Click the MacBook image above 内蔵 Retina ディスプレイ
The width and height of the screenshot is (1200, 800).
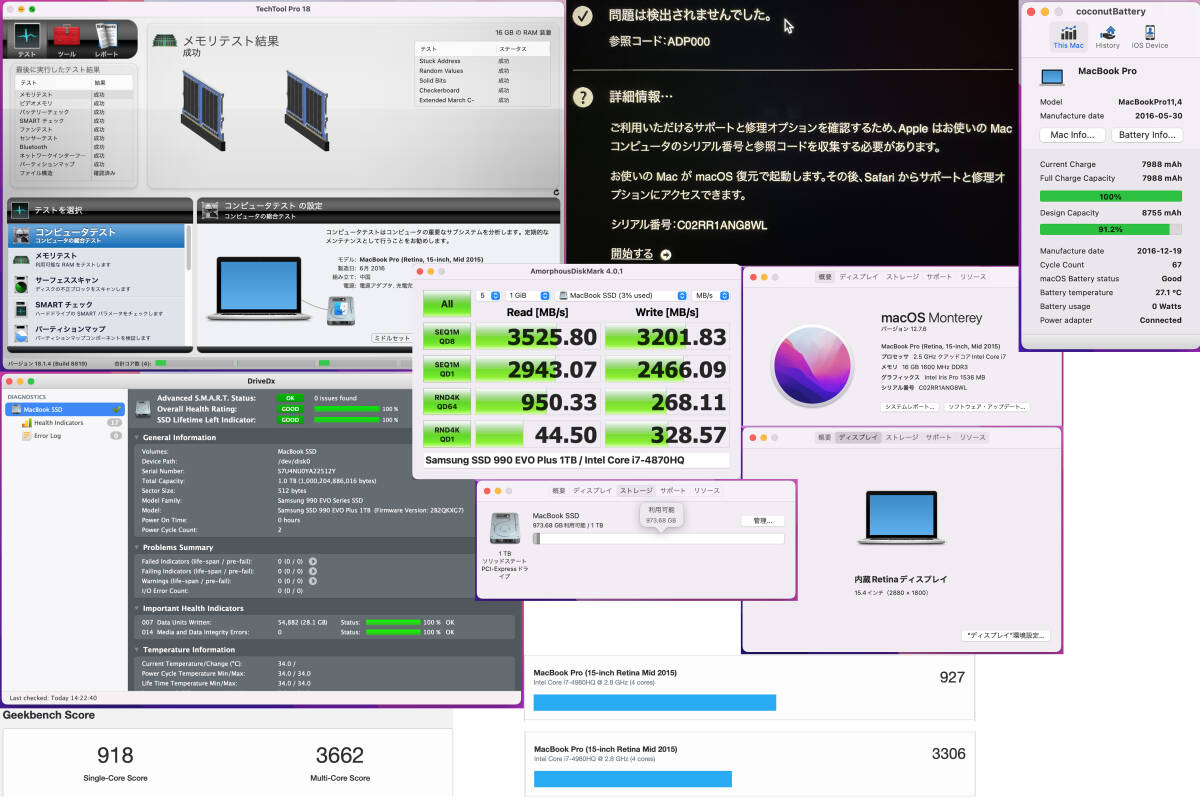(901, 517)
